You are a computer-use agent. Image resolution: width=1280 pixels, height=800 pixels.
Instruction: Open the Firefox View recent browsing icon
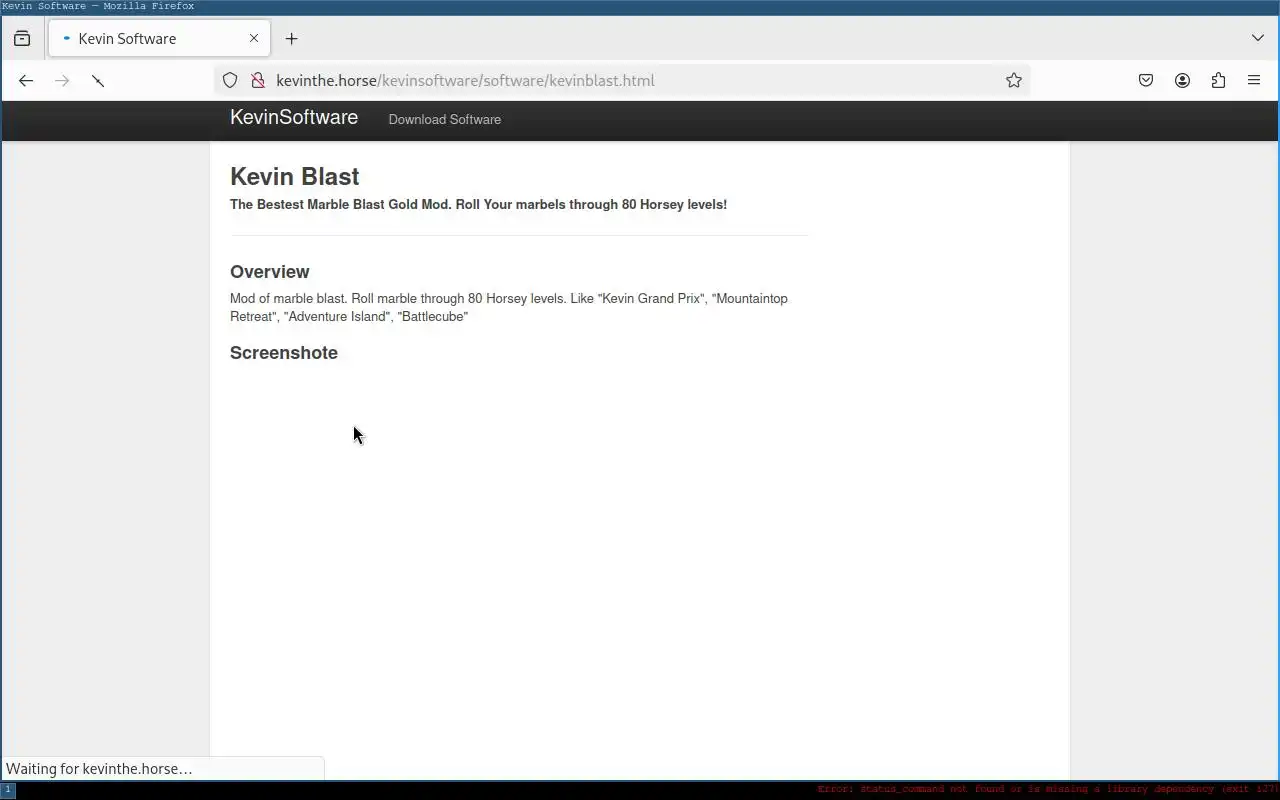tap(22, 38)
